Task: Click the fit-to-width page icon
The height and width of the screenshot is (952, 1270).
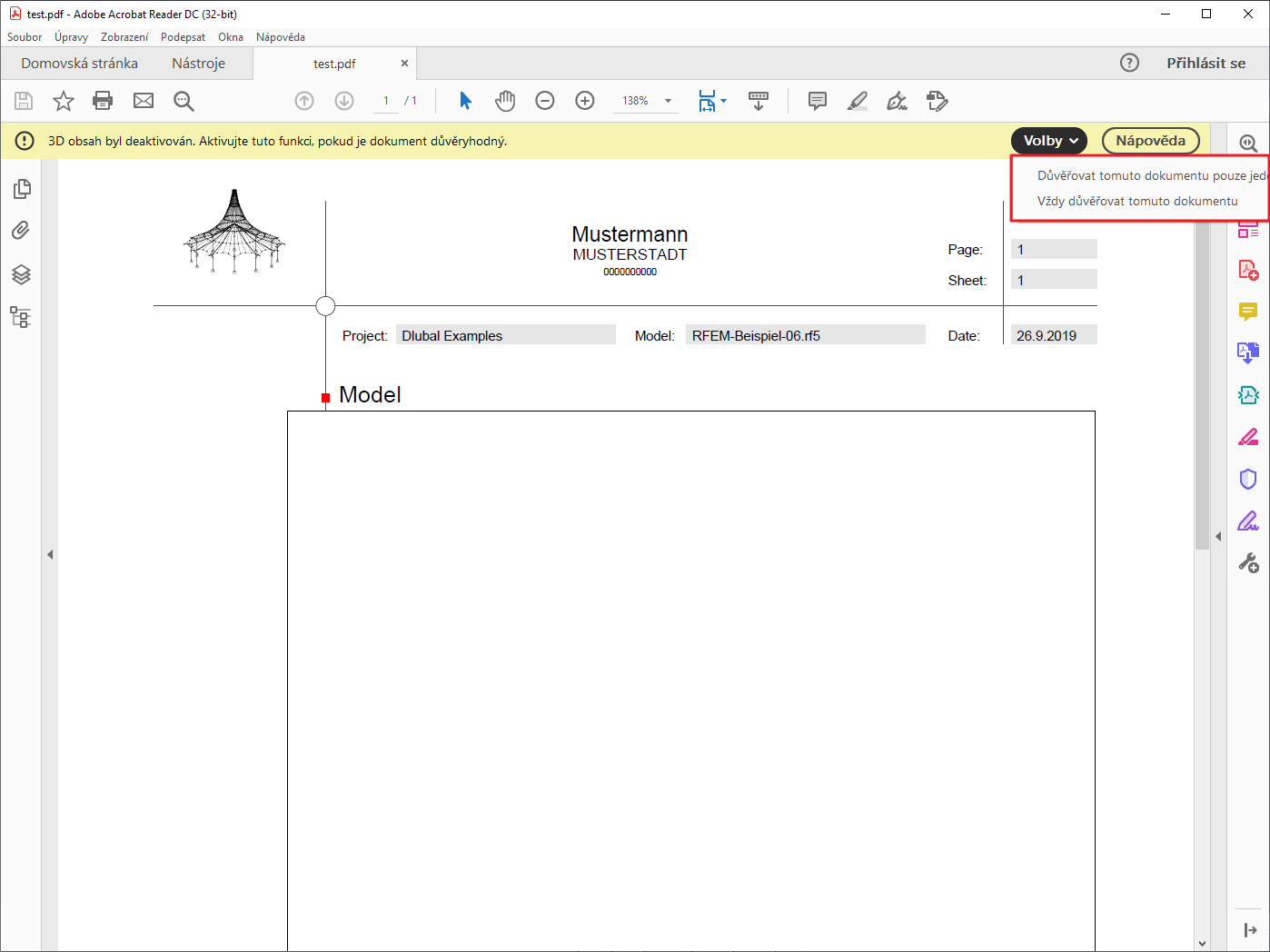Action: click(x=707, y=101)
